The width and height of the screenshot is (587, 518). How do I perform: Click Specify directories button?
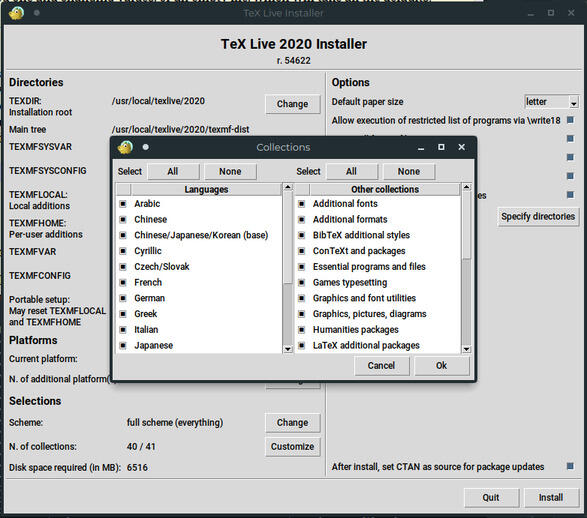538,216
